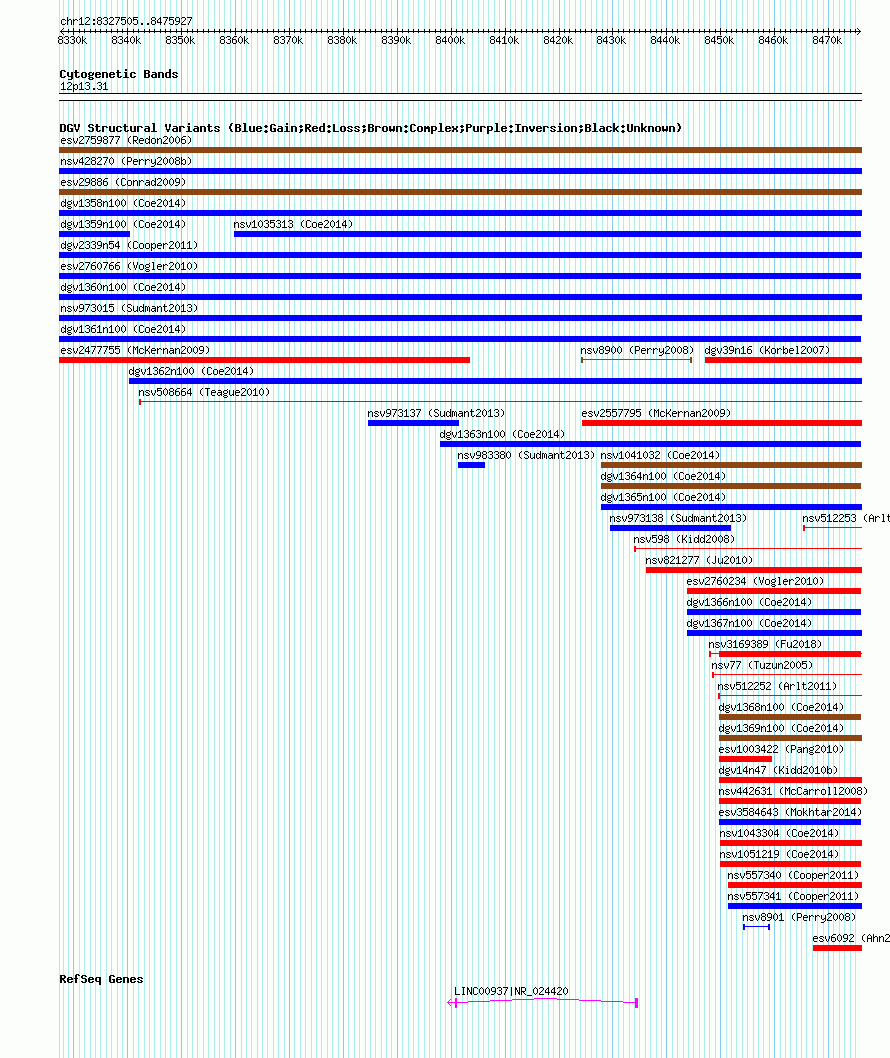Screen dimensions: 890x1058
Task: Click the esv2759877 (Redon2006) variant label
Action: 126,140
